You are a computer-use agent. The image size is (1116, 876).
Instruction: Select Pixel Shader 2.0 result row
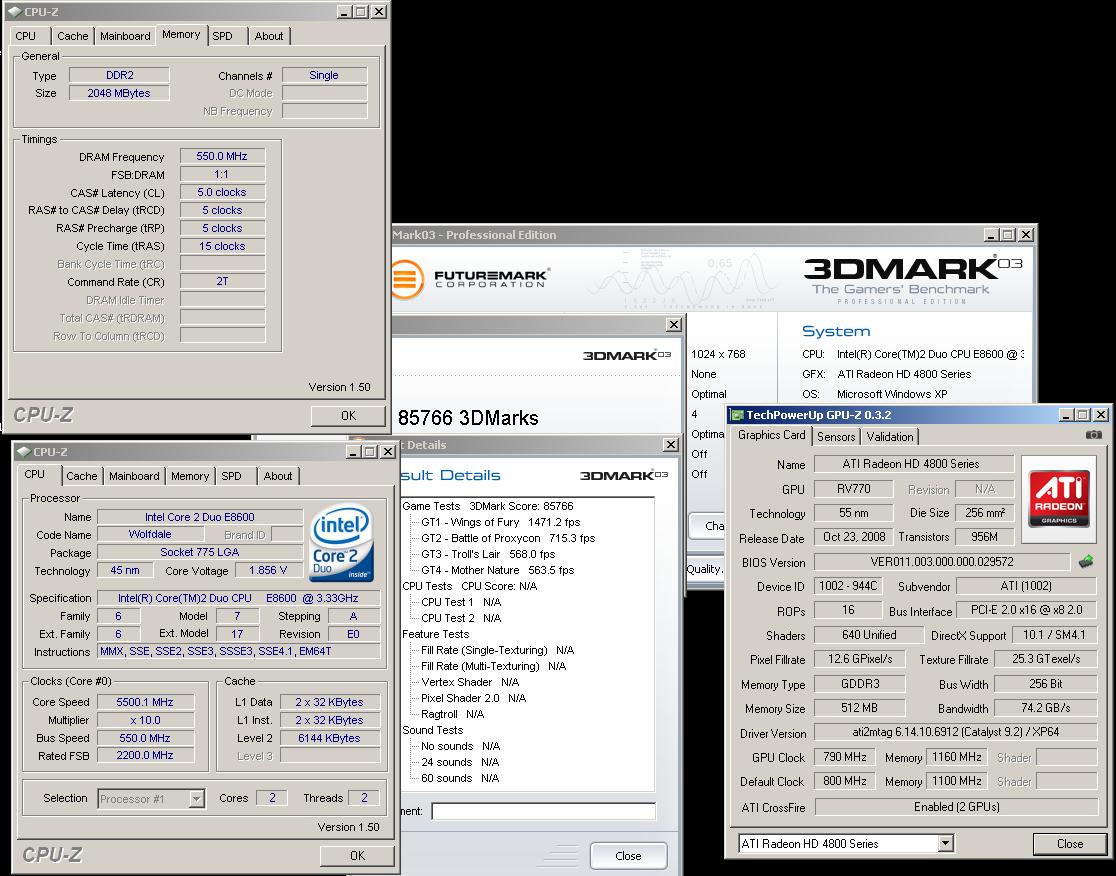[x=473, y=698]
